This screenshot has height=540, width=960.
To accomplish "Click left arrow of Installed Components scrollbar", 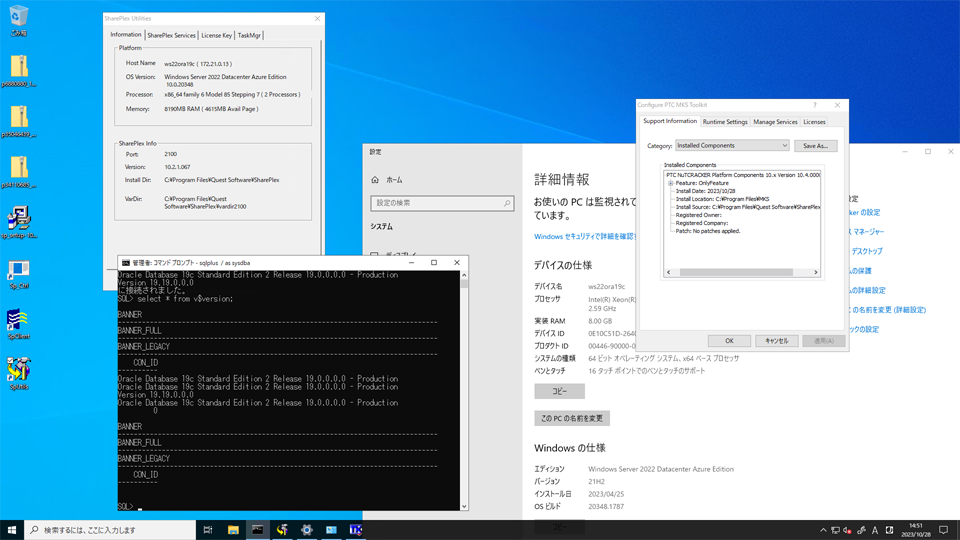I will click(669, 272).
